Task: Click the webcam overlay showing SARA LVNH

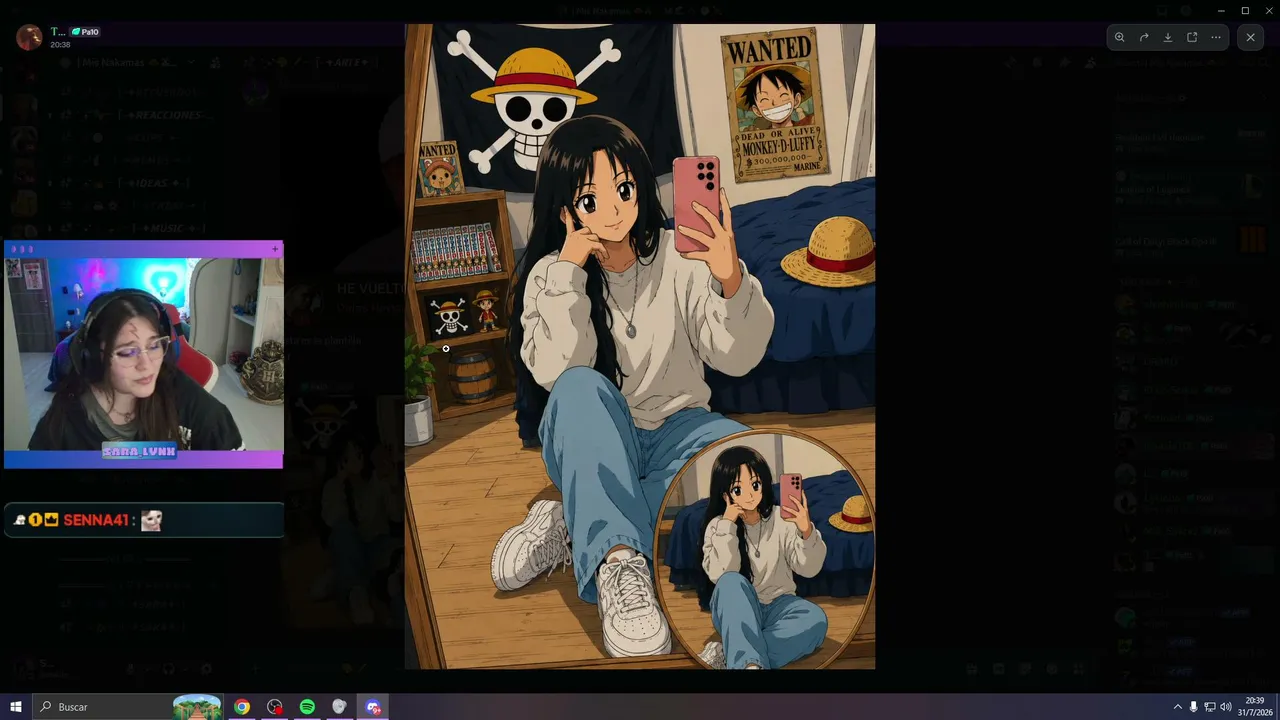Action: tap(144, 355)
